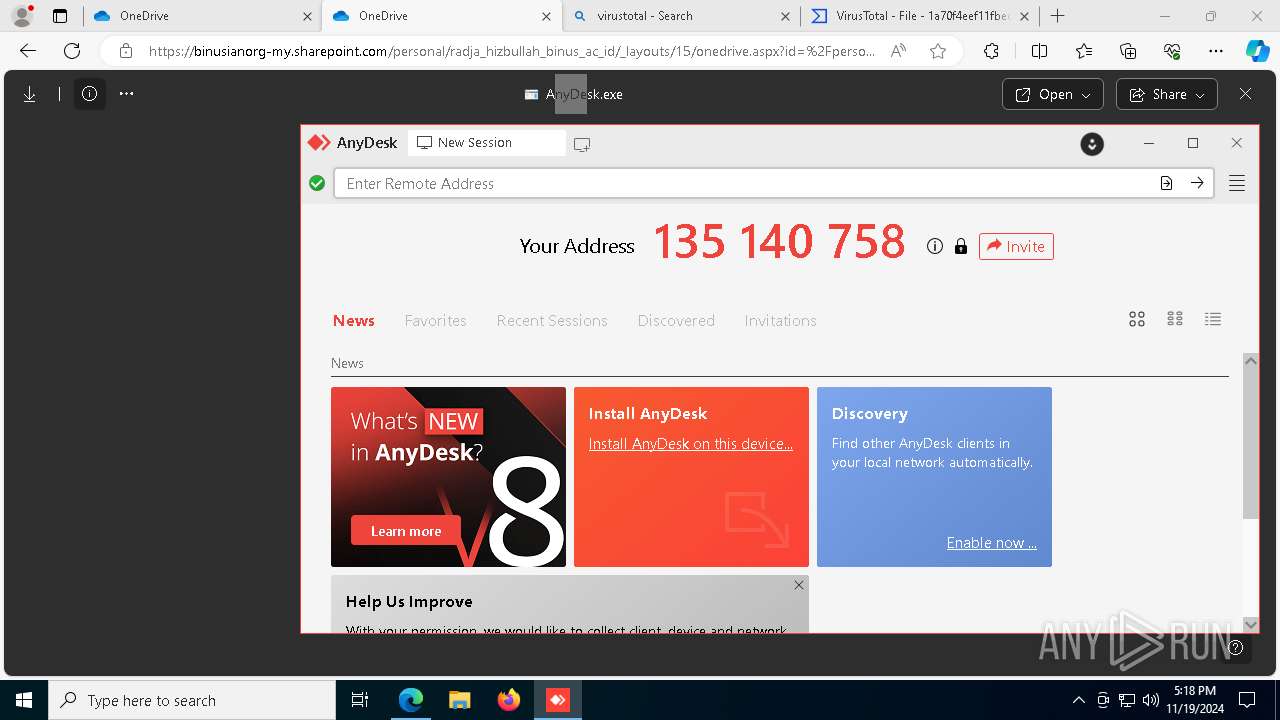Viewport: 1280px width, 720px height.
Task: Open Windows notification center
Action: tap(1247, 700)
